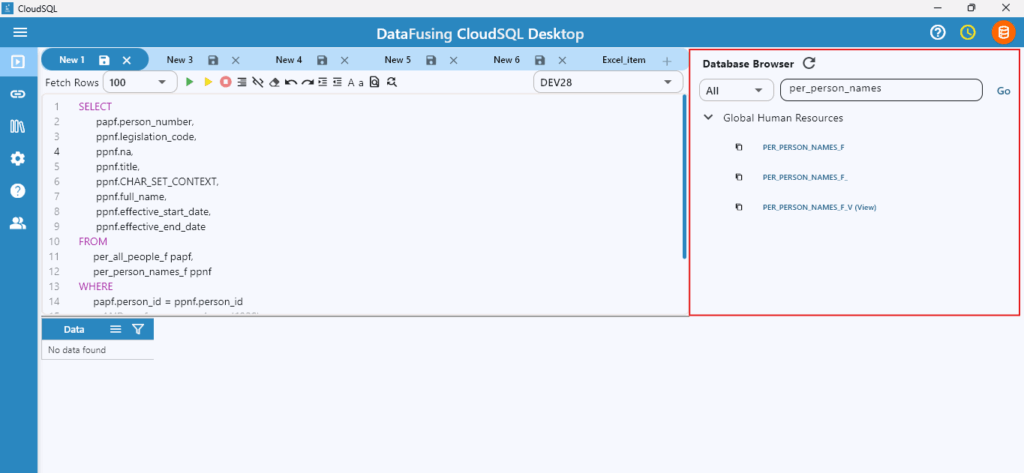This screenshot has width=1024, height=473.
Task: Open the SQL editor sidebar icon
Action: click(x=18, y=62)
